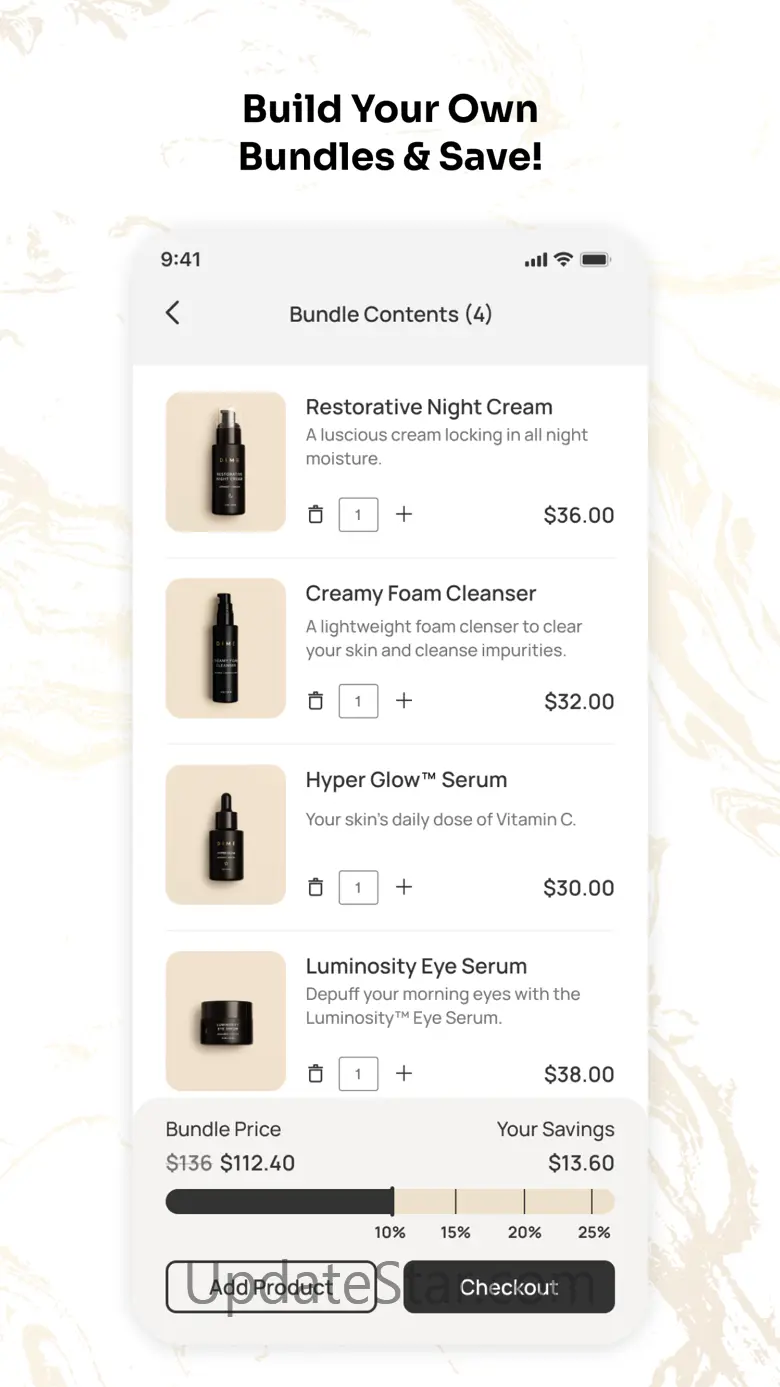View the Luminosity Eye Serum jar image
780x1387 pixels.
click(x=226, y=1020)
